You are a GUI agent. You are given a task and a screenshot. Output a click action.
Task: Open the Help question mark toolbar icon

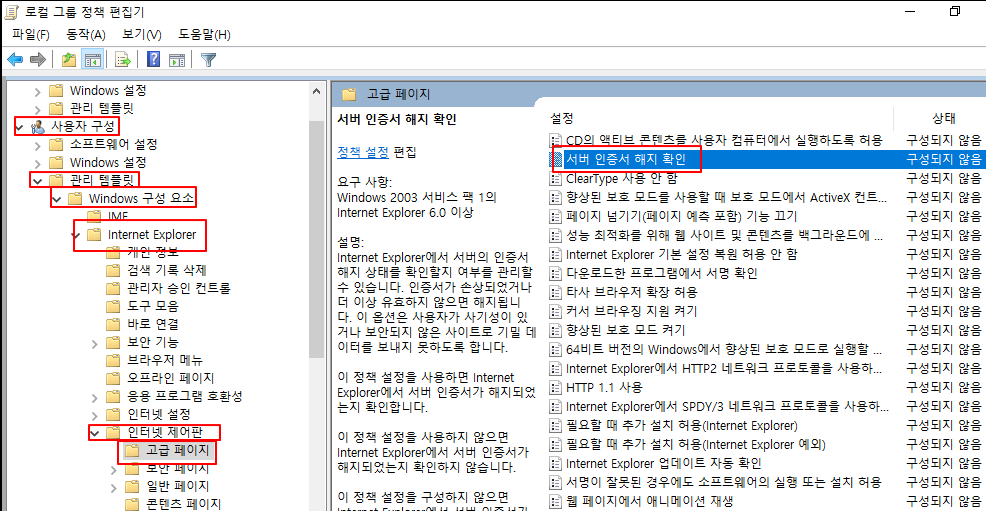(153, 60)
